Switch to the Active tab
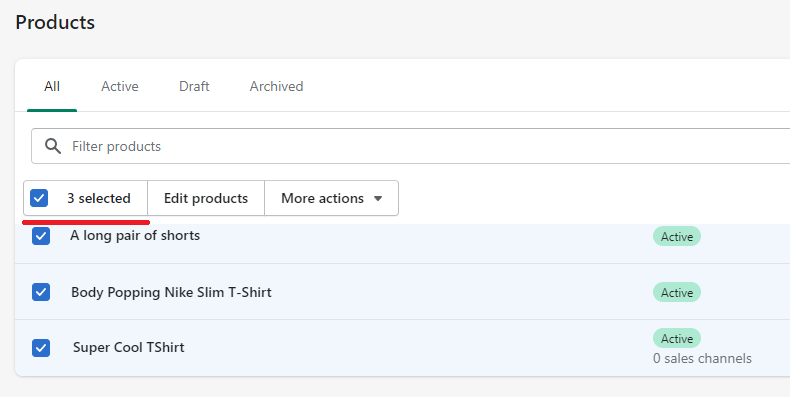The width and height of the screenshot is (790, 397). point(120,86)
